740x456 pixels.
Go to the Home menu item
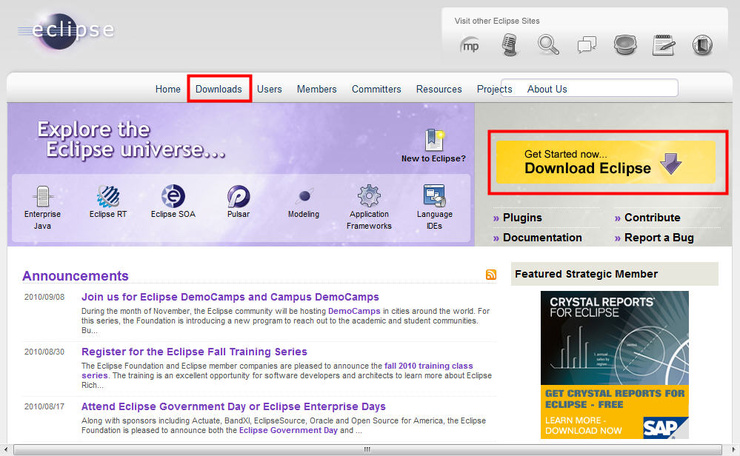click(168, 89)
